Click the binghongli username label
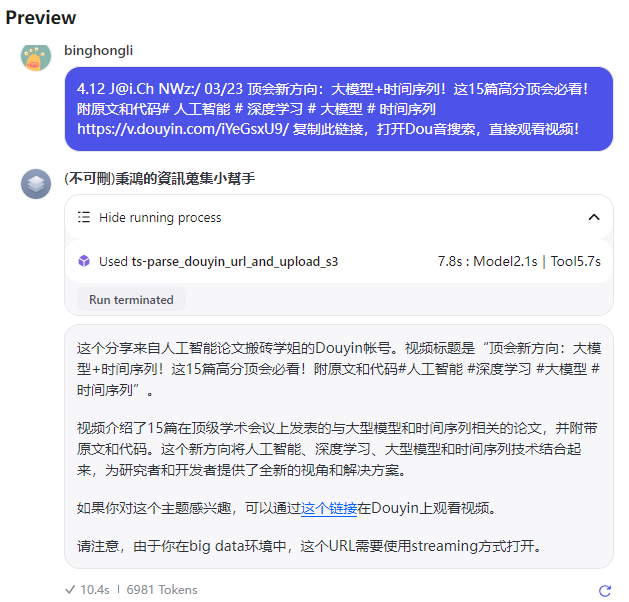629x602 pixels. coord(99,51)
